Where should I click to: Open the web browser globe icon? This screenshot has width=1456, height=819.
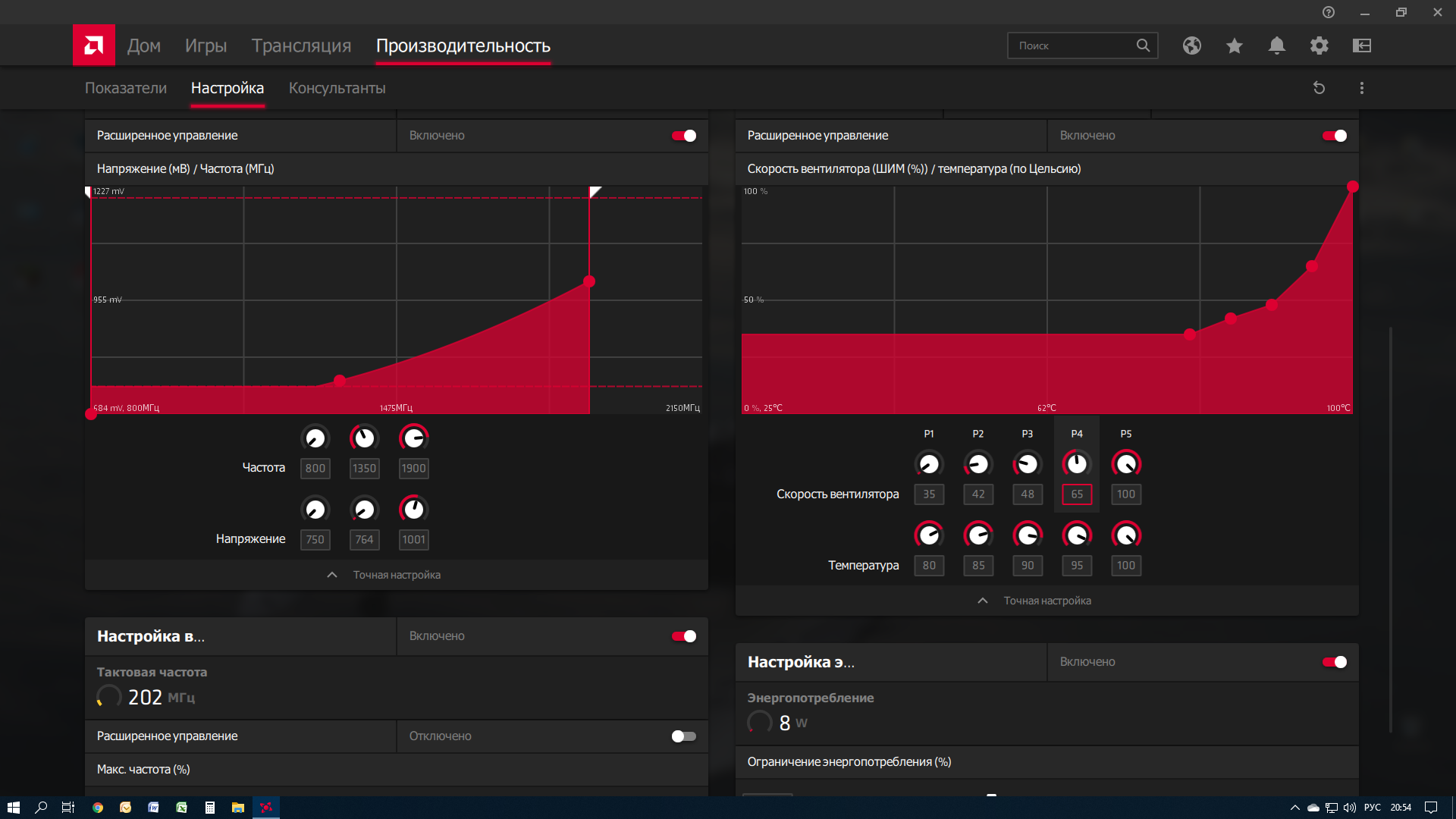tap(1191, 45)
